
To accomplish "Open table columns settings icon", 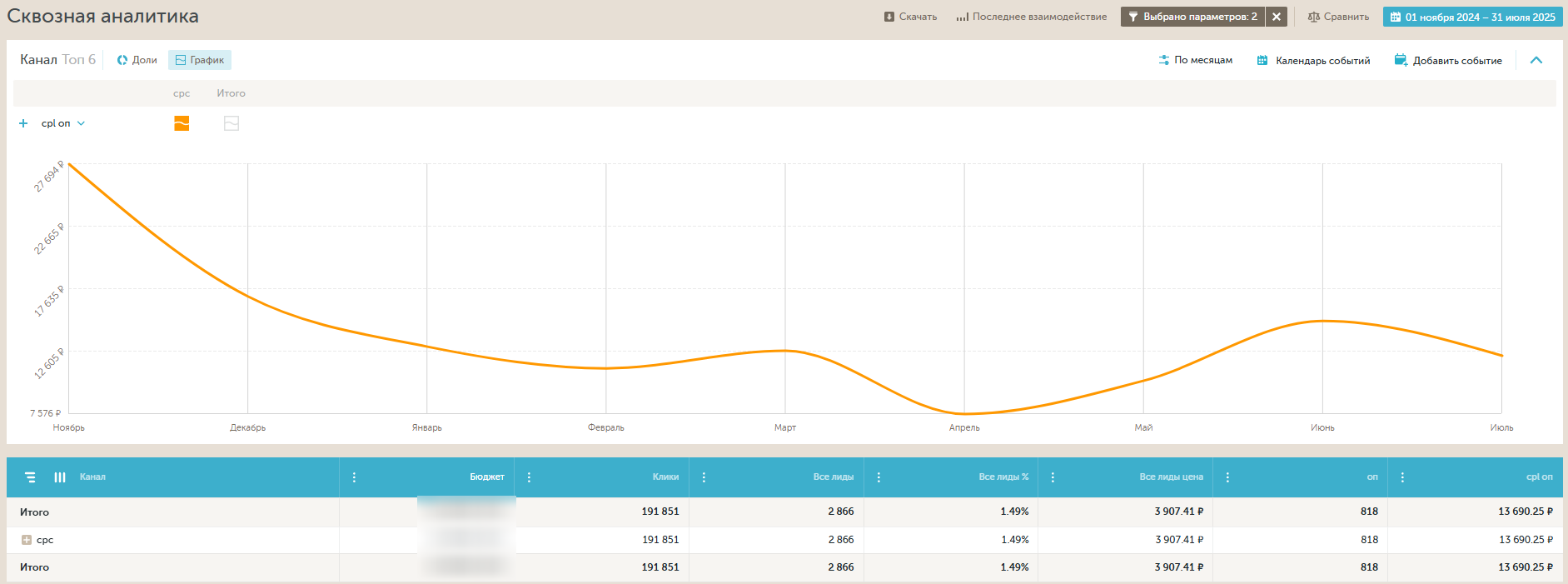I will pyautogui.click(x=60, y=477).
